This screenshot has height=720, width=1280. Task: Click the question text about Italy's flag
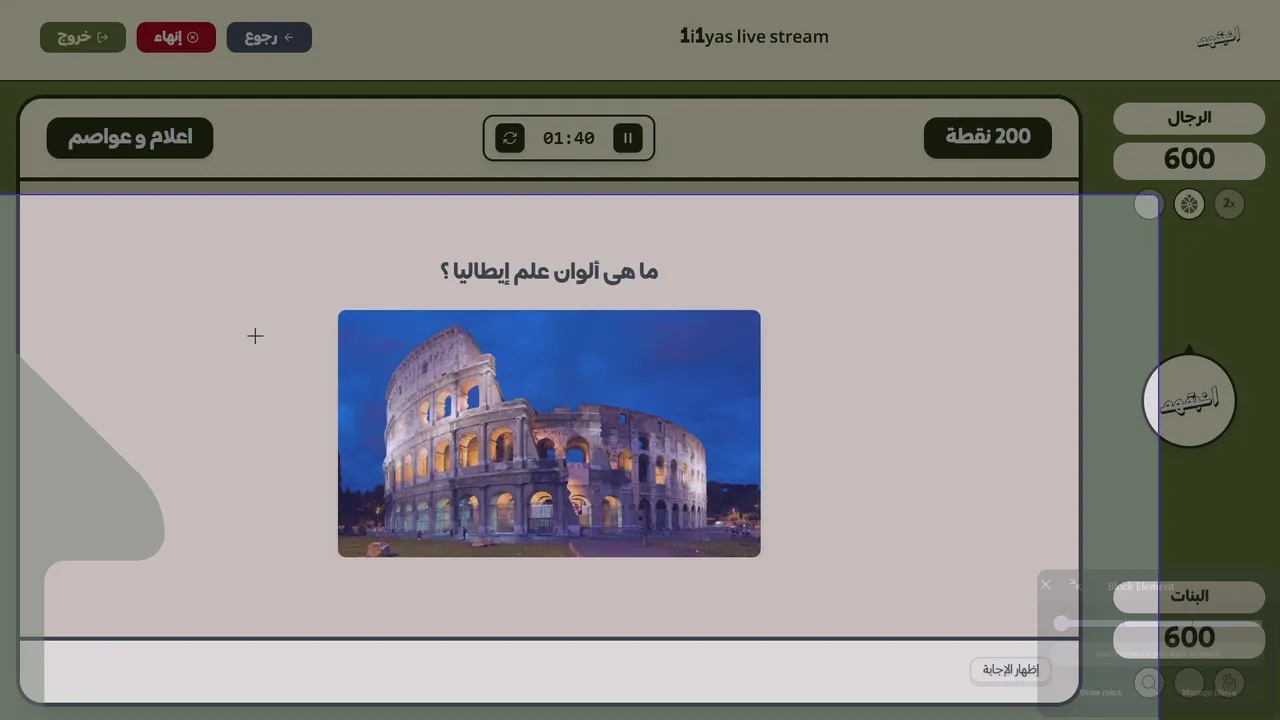coord(549,271)
